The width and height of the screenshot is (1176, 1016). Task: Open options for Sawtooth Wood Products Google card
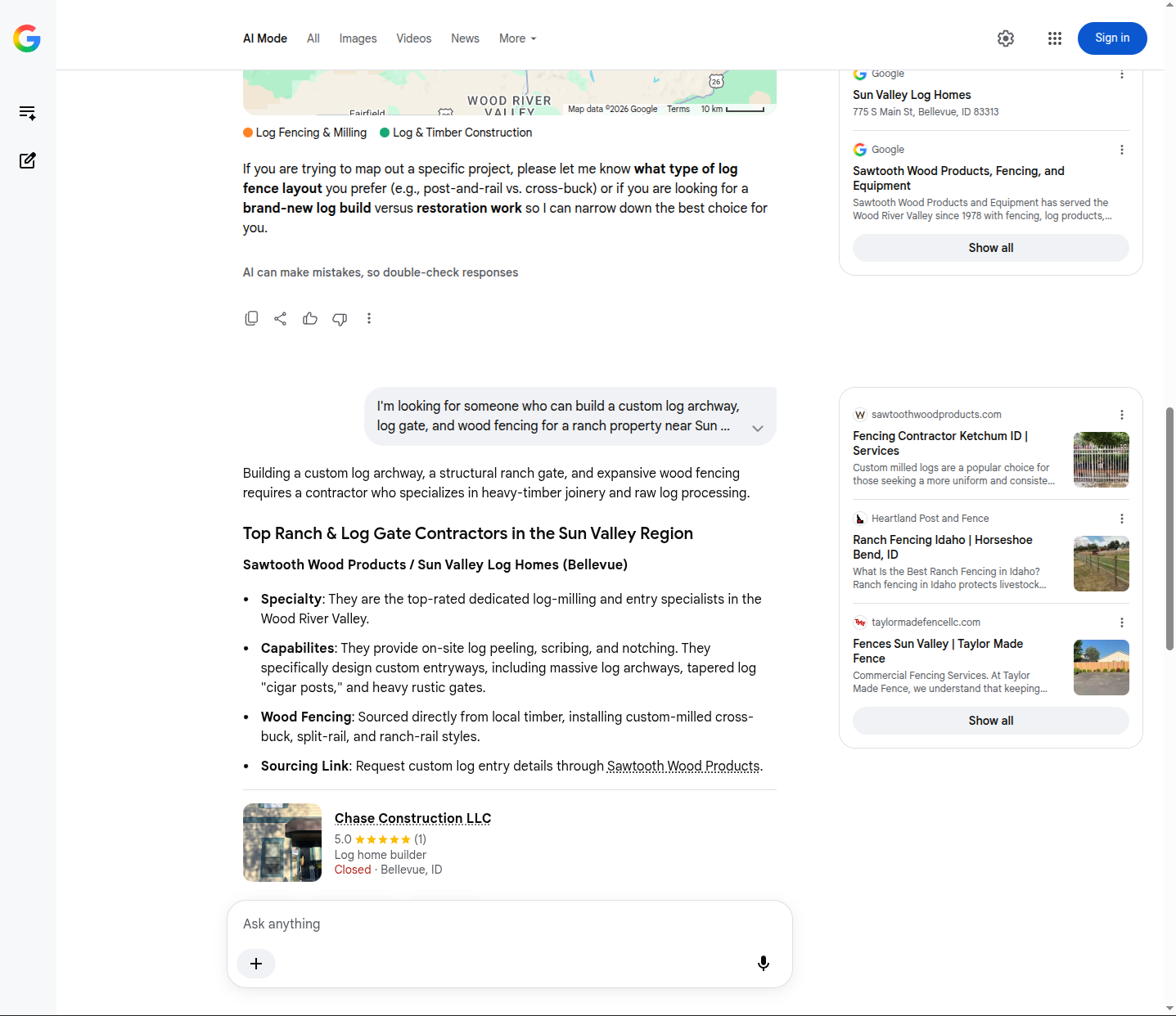tap(1122, 150)
